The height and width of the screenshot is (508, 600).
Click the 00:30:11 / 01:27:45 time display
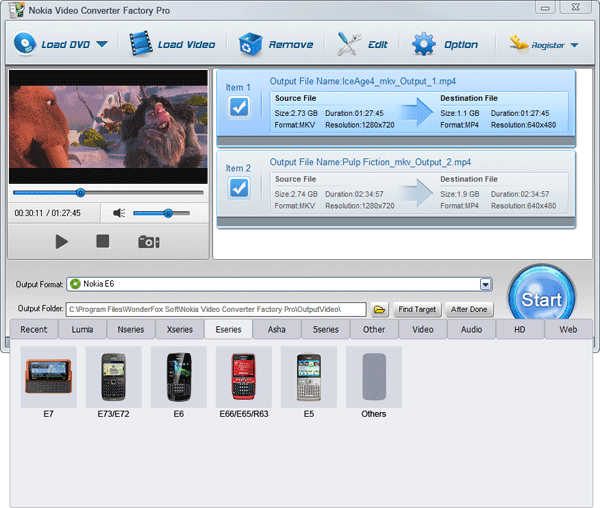[x=47, y=213]
